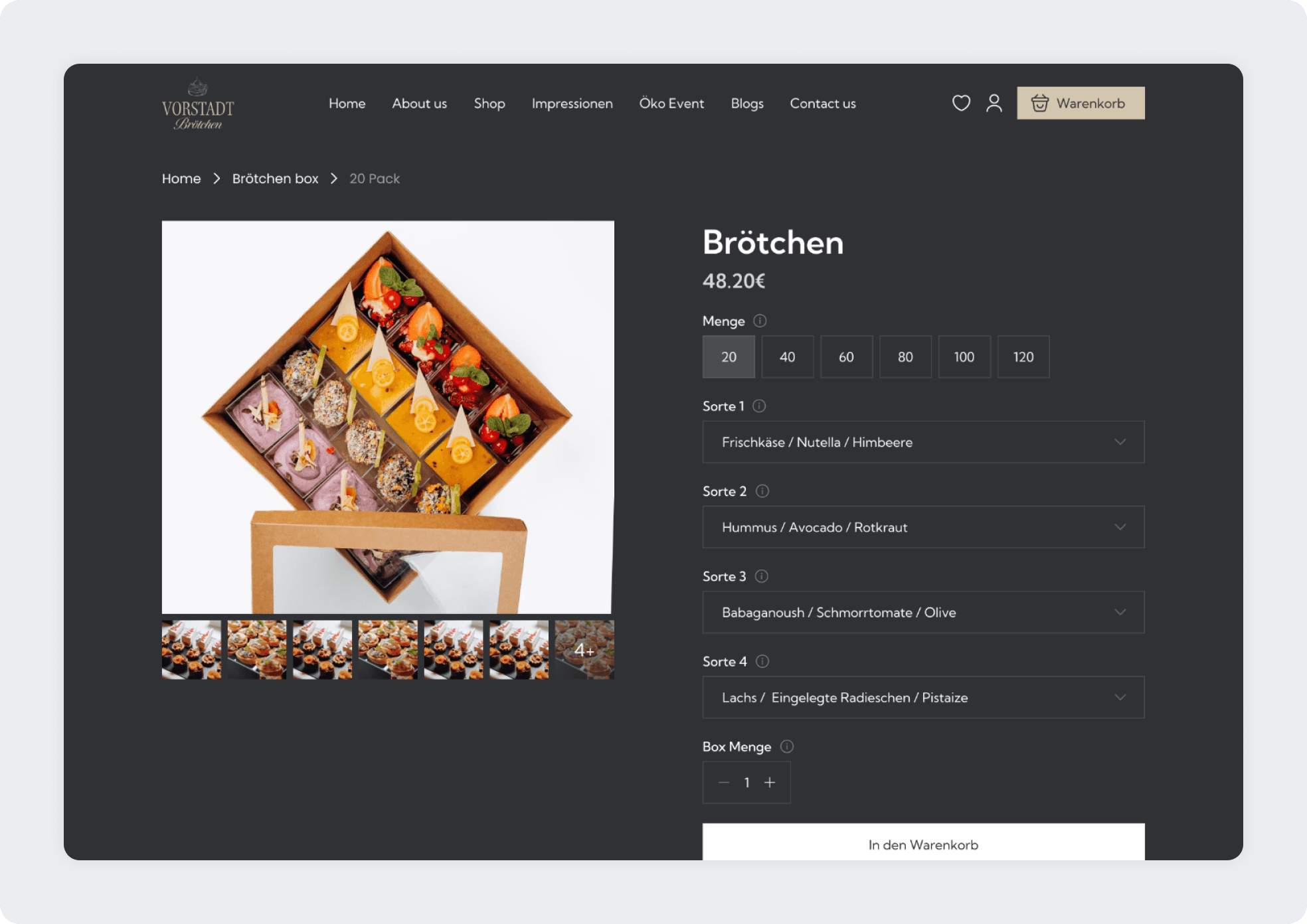Viewport: 1307px width, 924px height.
Task: Click info icon beside Box Menge
Action: 787,747
